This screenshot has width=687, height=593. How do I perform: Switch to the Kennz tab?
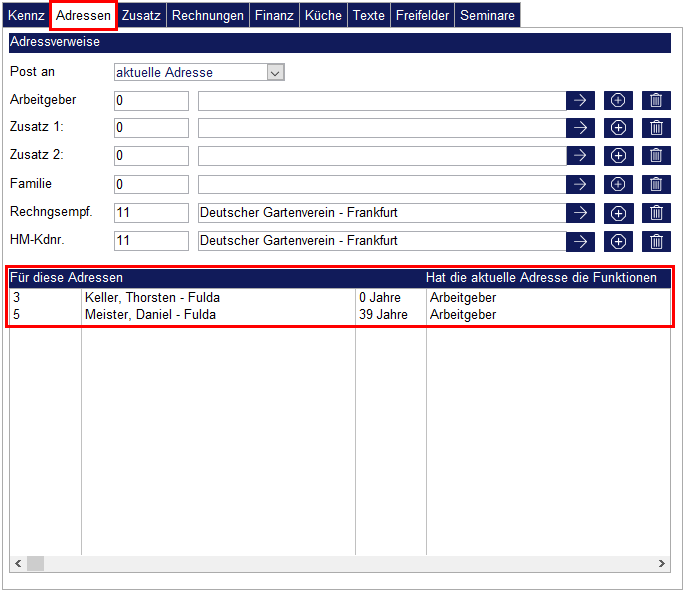[x=26, y=16]
